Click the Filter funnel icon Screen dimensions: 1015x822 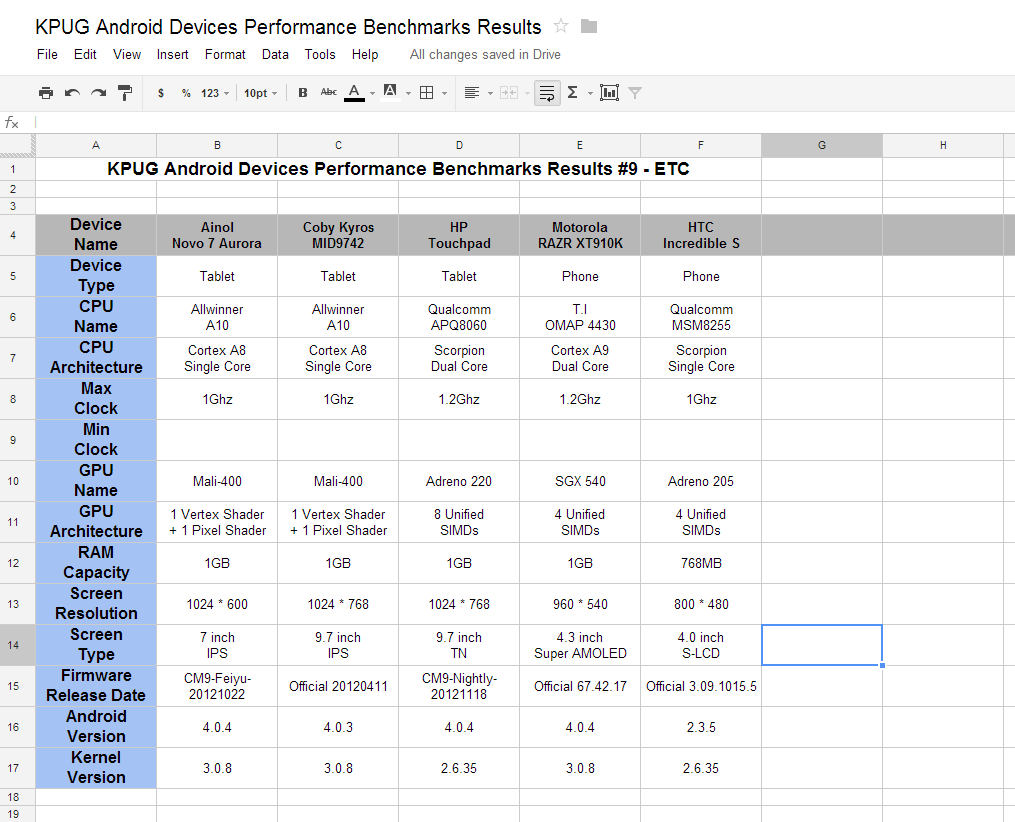tap(635, 93)
